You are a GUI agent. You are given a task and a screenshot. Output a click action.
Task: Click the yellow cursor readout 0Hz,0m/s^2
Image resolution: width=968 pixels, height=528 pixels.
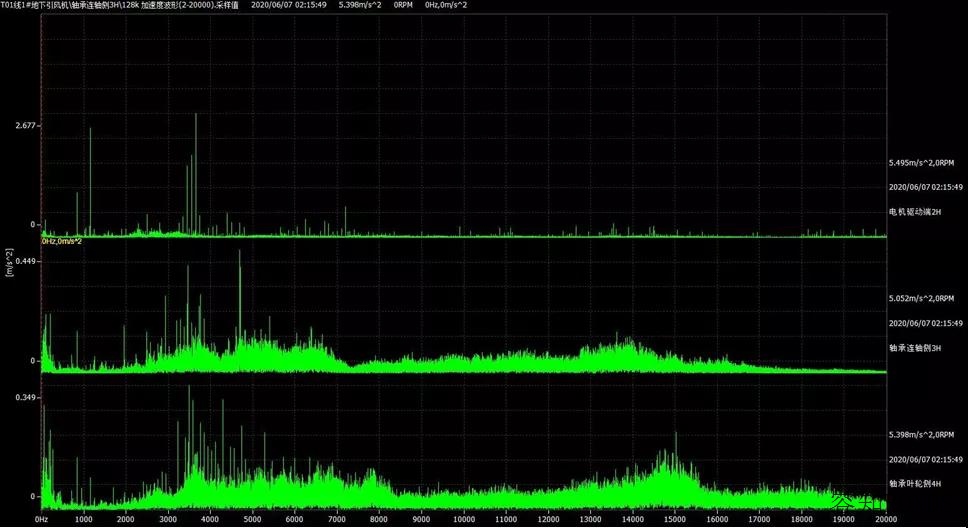point(61,241)
